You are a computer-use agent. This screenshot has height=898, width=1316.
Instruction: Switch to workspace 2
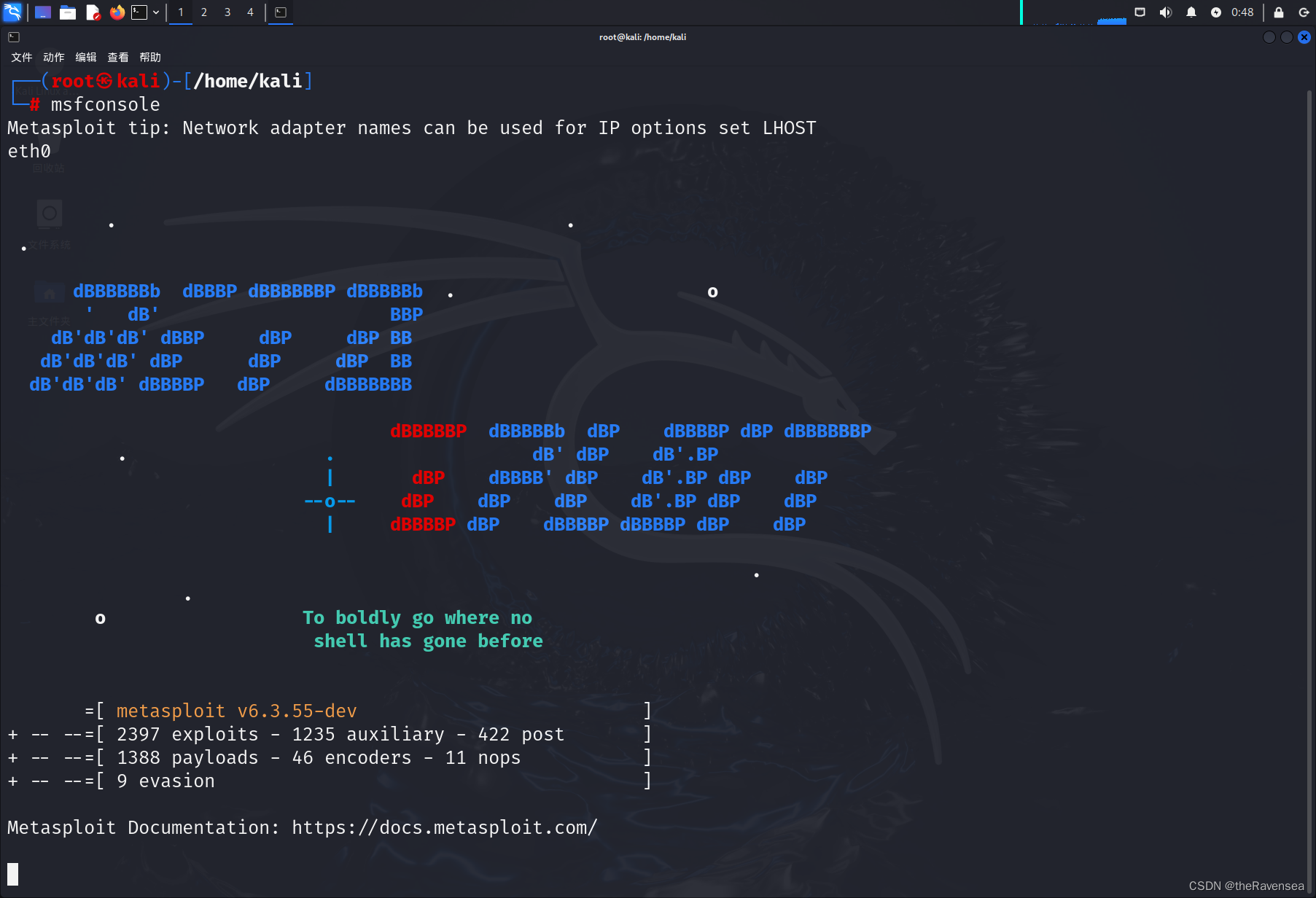pyautogui.click(x=204, y=12)
